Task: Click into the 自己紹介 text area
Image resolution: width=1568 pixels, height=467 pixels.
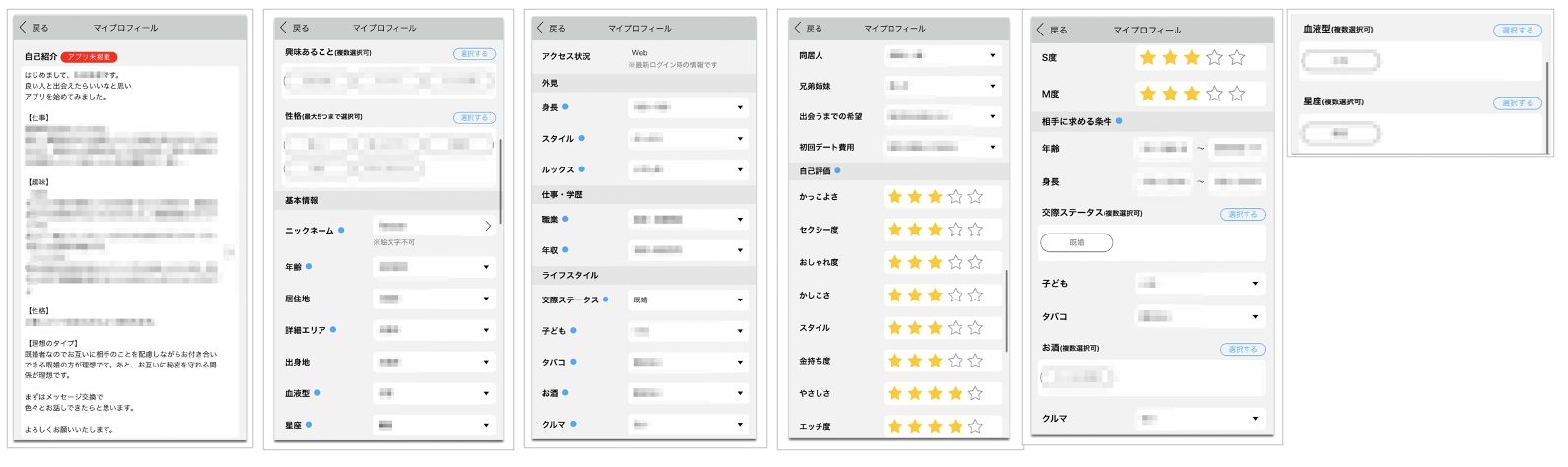Action: click(128, 246)
